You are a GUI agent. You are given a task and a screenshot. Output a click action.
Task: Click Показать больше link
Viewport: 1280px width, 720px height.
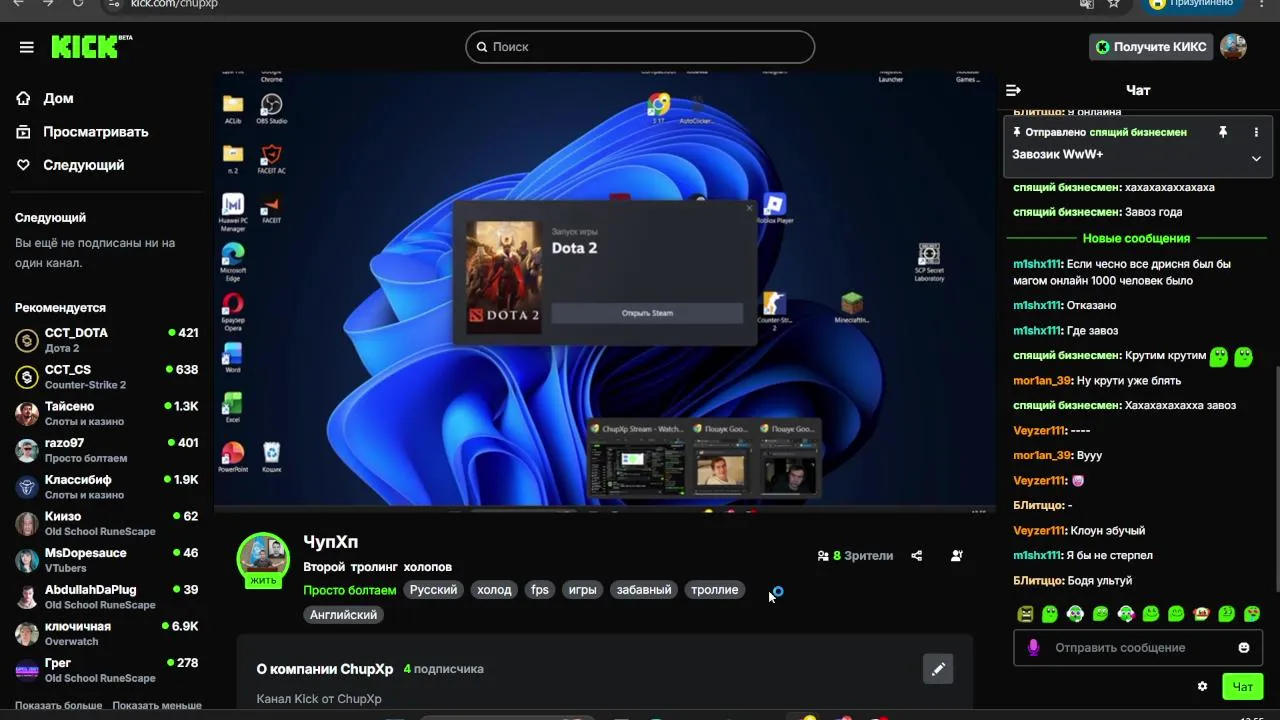pyautogui.click(x=58, y=705)
